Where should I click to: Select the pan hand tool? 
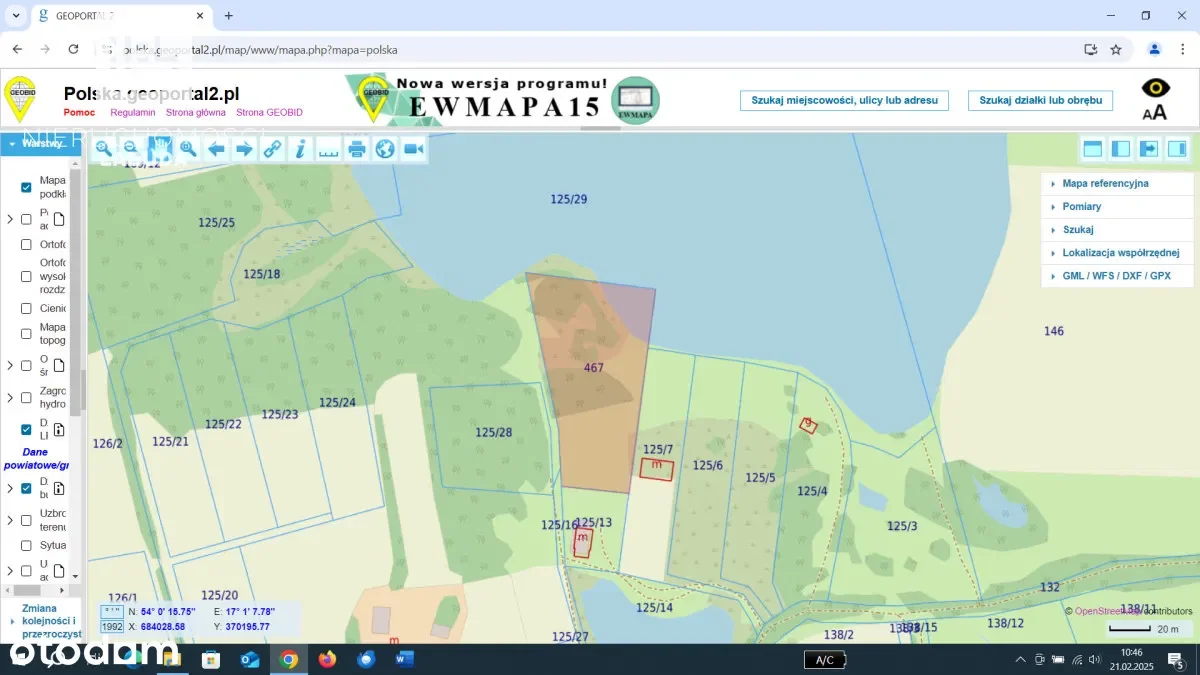pyautogui.click(x=159, y=149)
